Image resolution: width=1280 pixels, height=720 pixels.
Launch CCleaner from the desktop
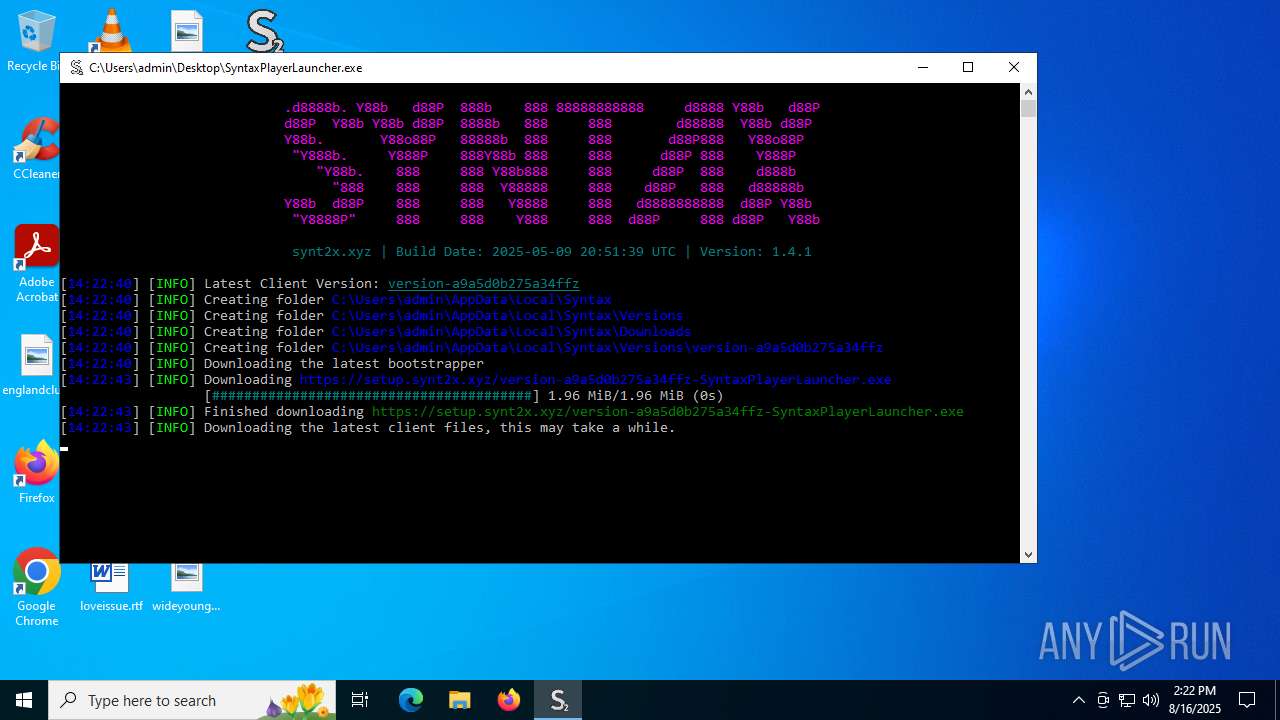point(36,148)
